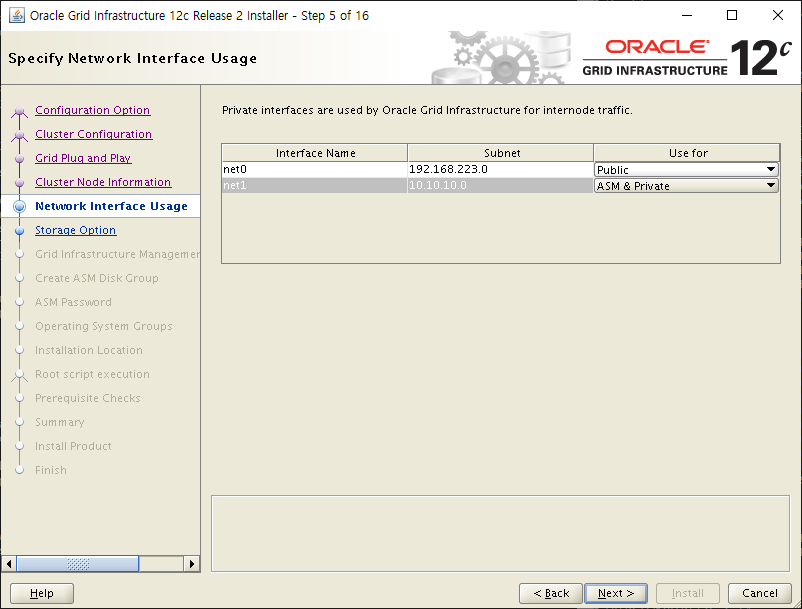The height and width of the screenshot is (609, 802).
Task: Click the Java installer icon in the title bar
Action: (x=17, y=15)
